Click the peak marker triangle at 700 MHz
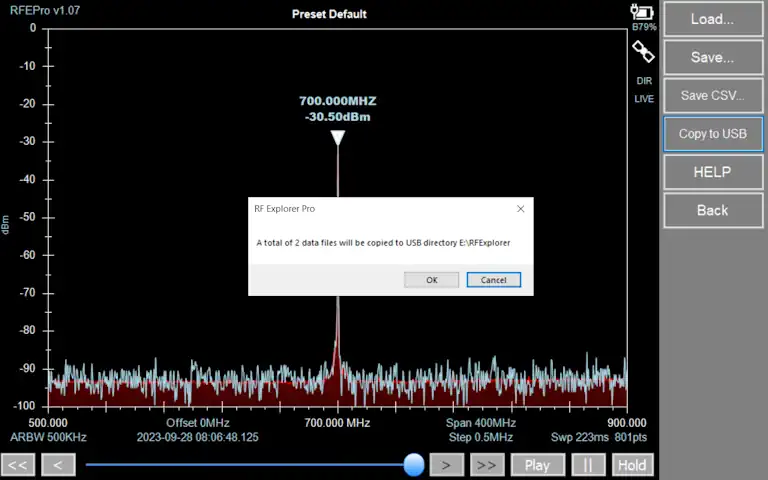768x480 pixels. point(338,138)
